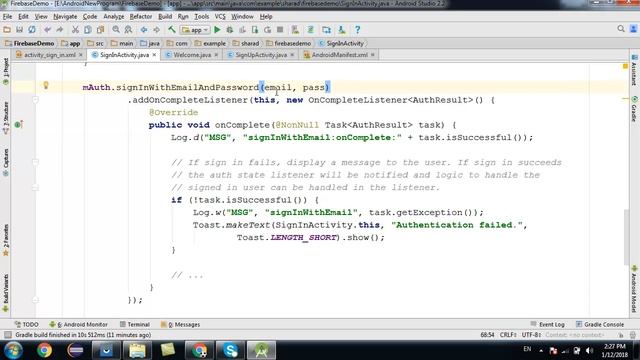640x360 pixels.
Task: Open the Terminal tool window
Action: point(135,324)
